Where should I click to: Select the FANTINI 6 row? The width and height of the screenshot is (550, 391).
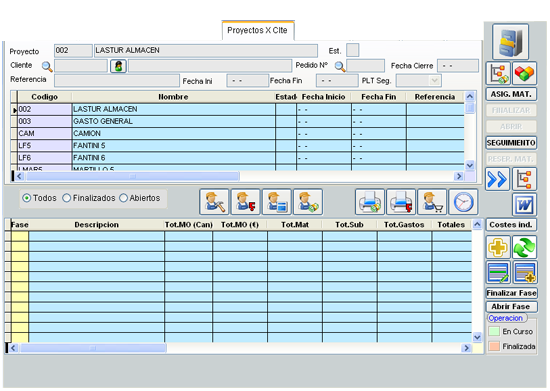click(x=241, y=158)
